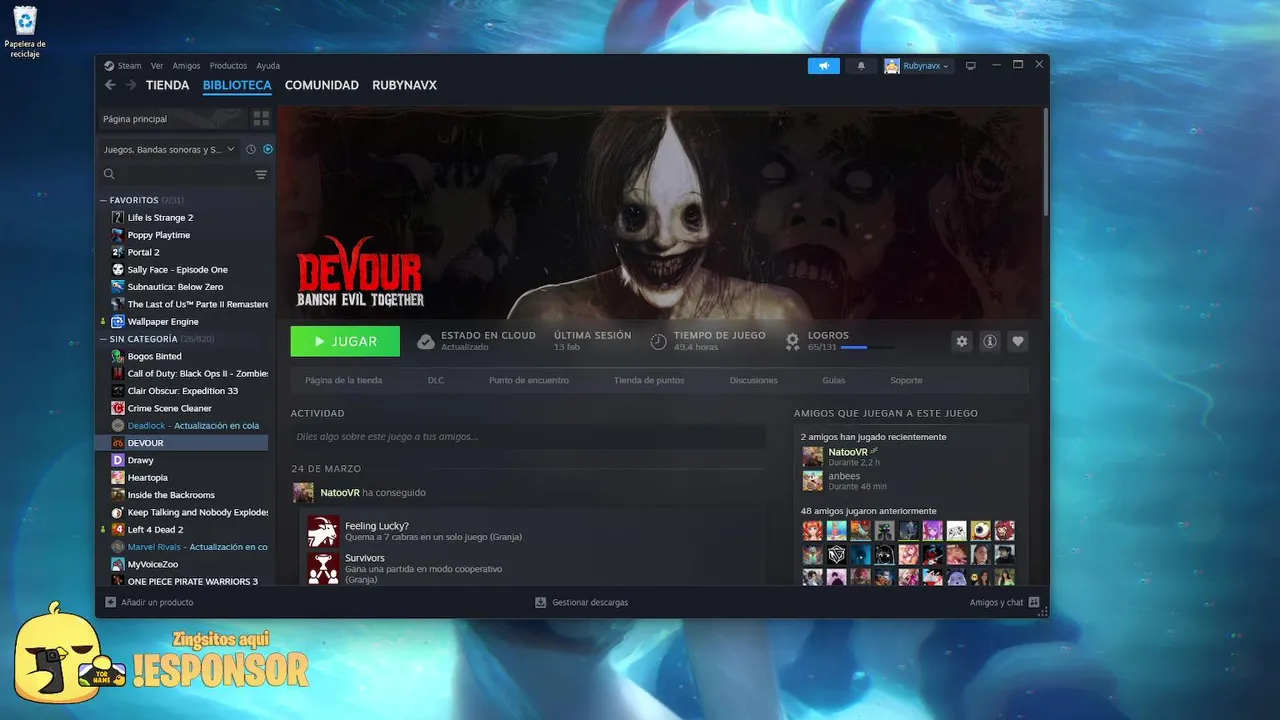
Task: Toggle DEVOUR as favorite with heart icon
Action: (1018, 341)
